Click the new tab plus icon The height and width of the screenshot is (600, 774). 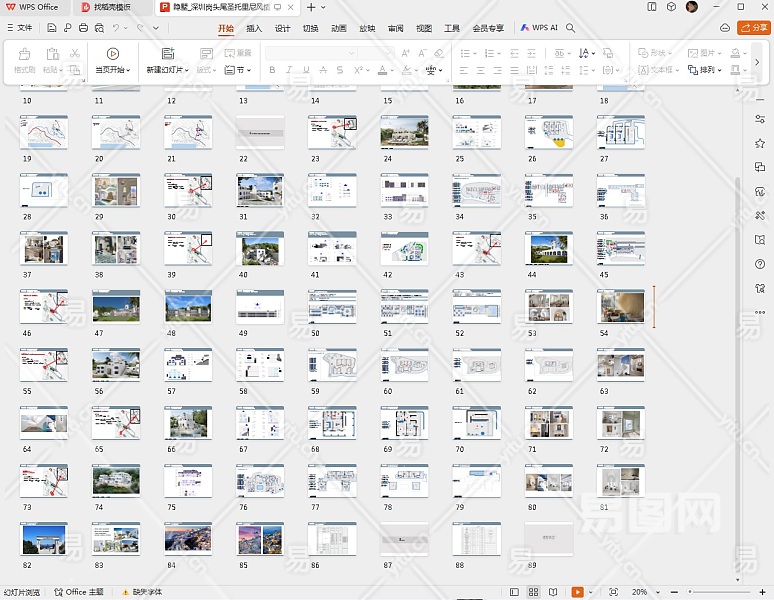tap(311, 7)
